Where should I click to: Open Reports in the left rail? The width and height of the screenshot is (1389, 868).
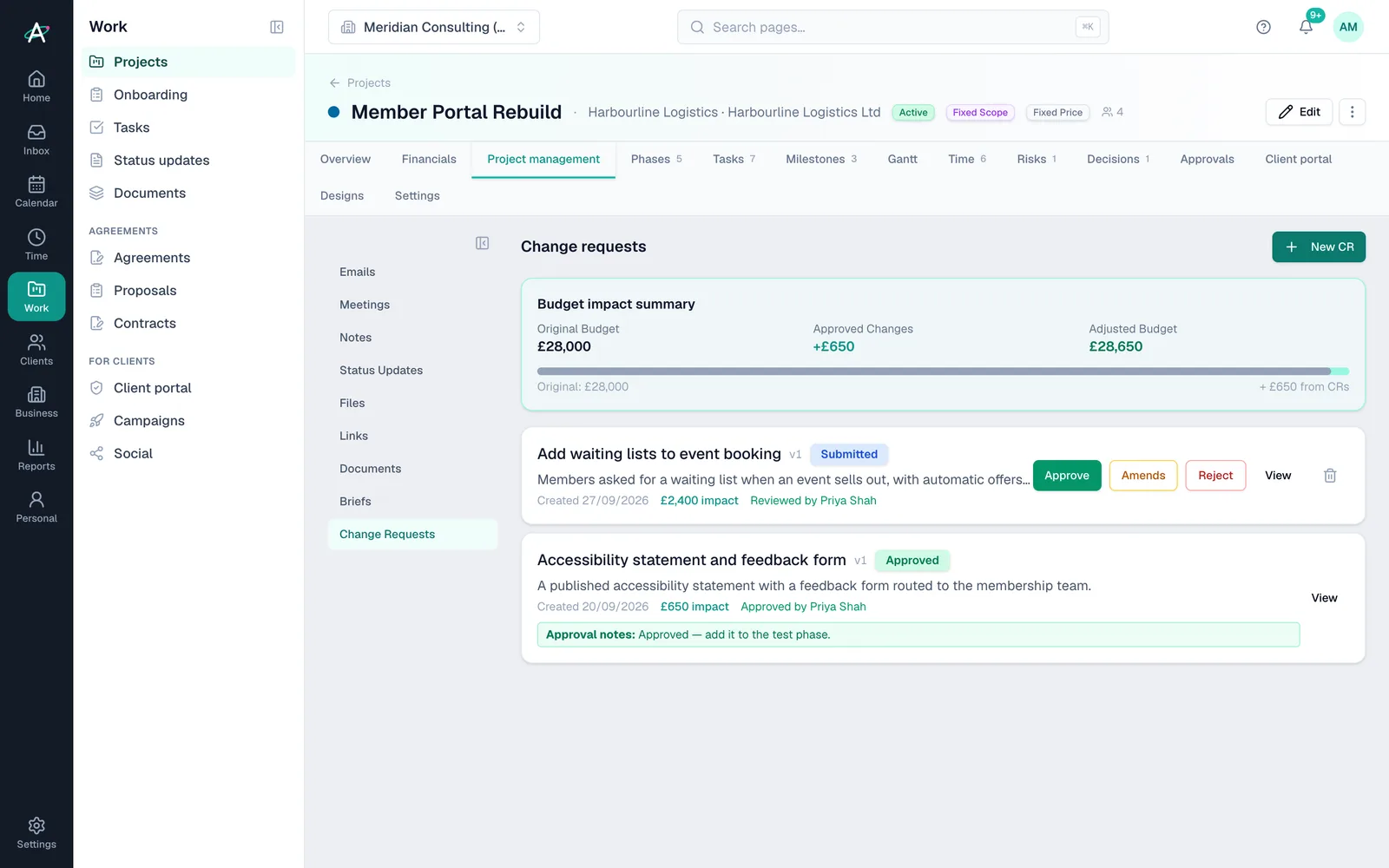click(36, 455)
